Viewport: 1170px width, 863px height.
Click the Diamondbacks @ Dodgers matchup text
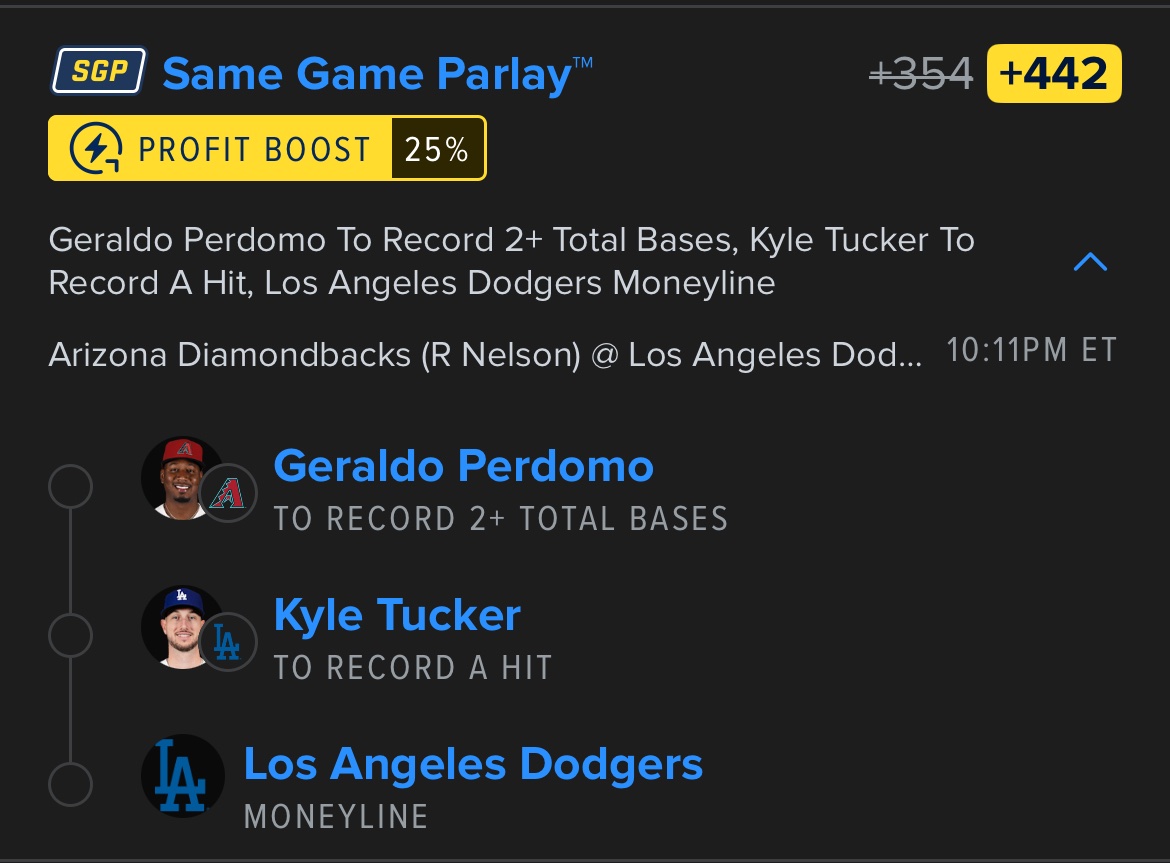485,355
